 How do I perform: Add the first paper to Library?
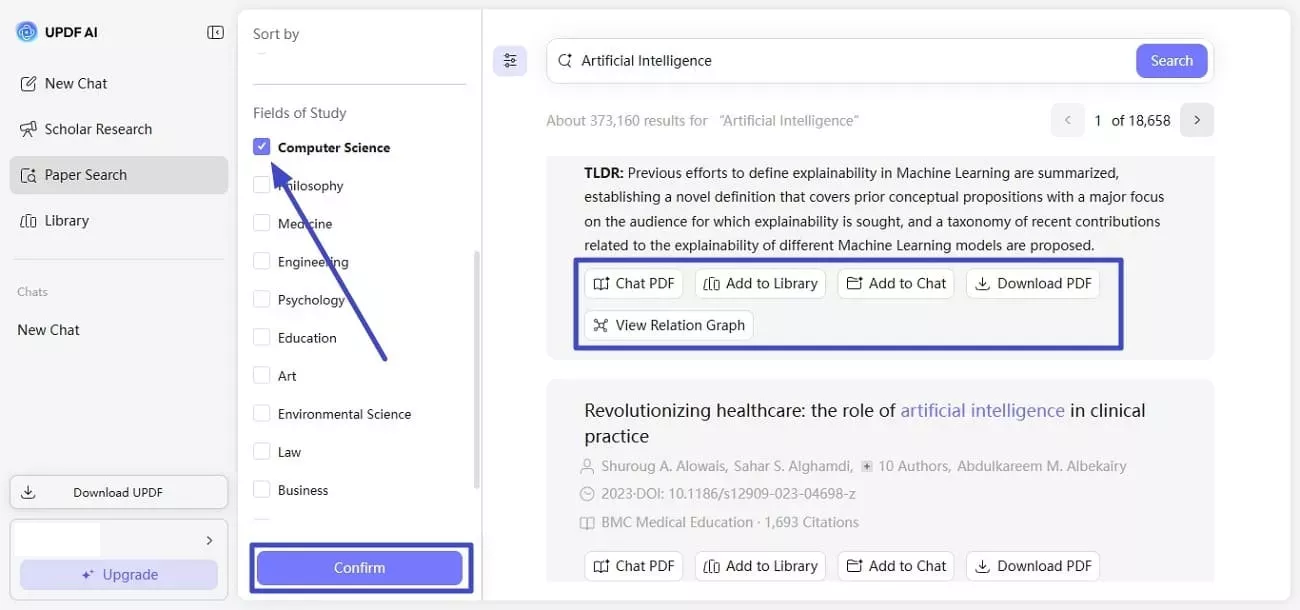click(760, 283)
